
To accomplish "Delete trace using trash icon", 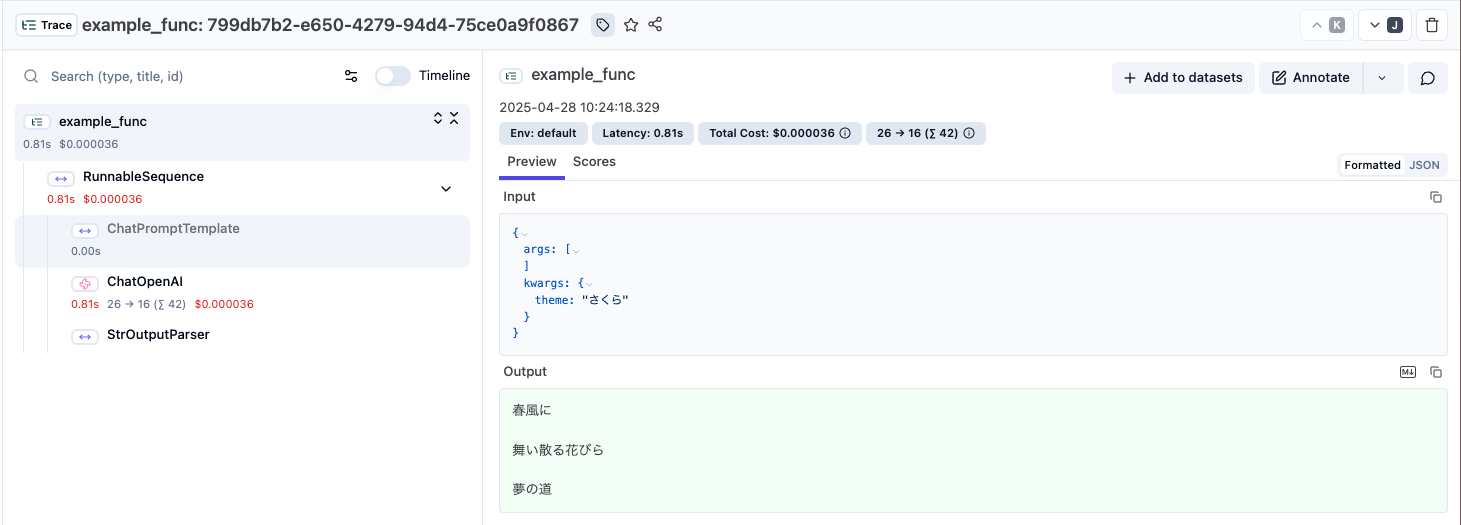I will point(1432,25).
